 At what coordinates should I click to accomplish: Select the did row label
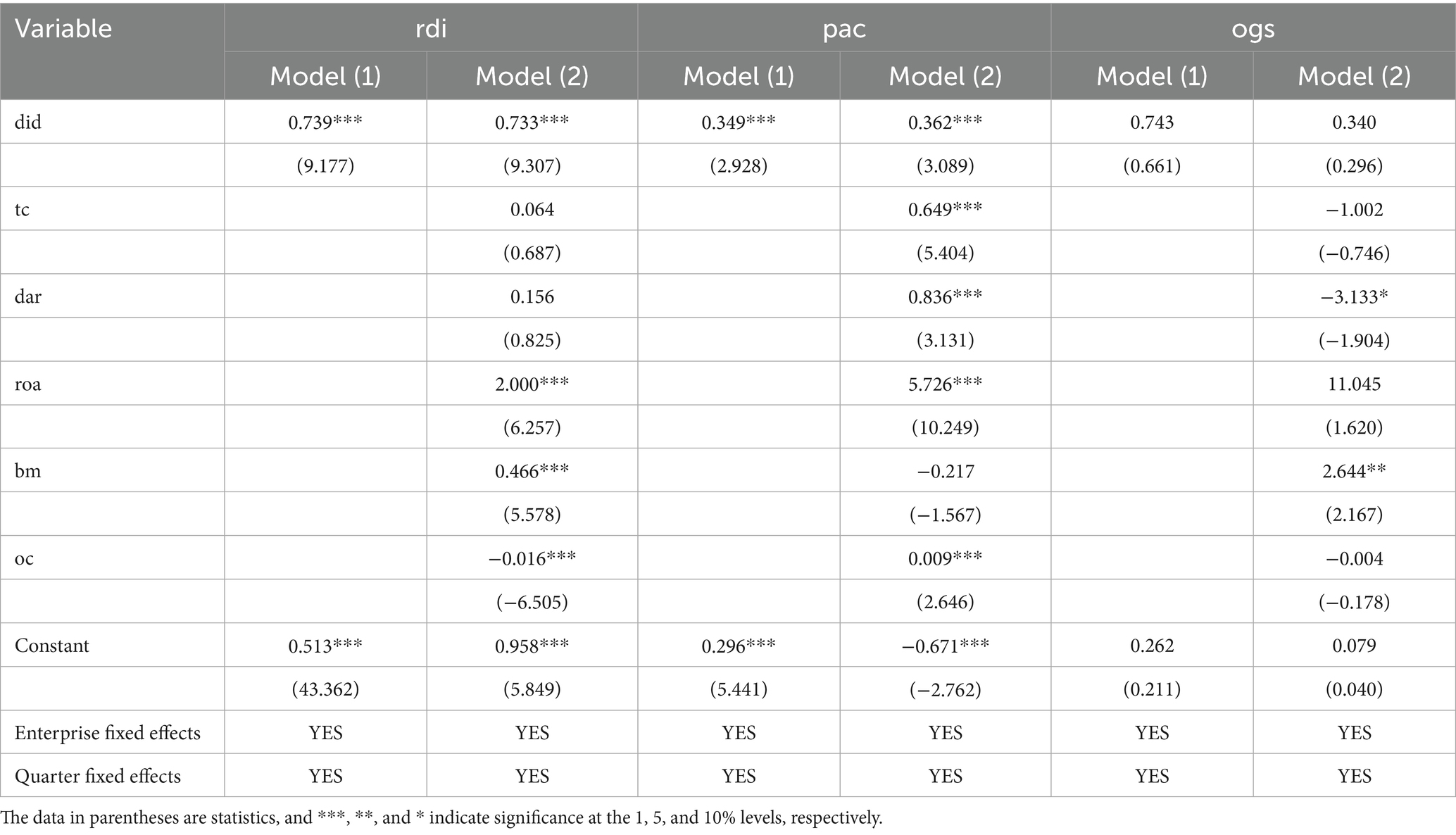click(x=28, y=123)
